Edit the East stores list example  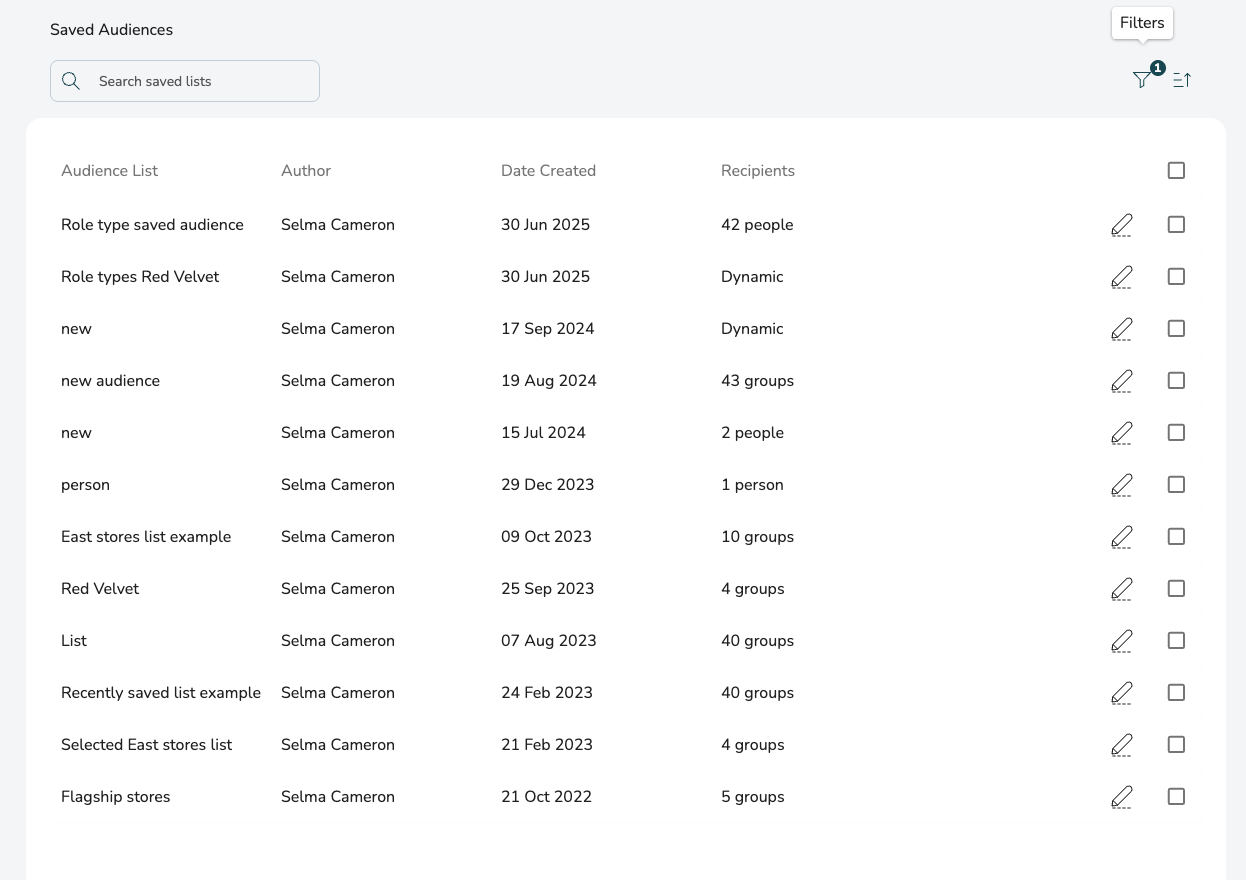(1122, 537)
